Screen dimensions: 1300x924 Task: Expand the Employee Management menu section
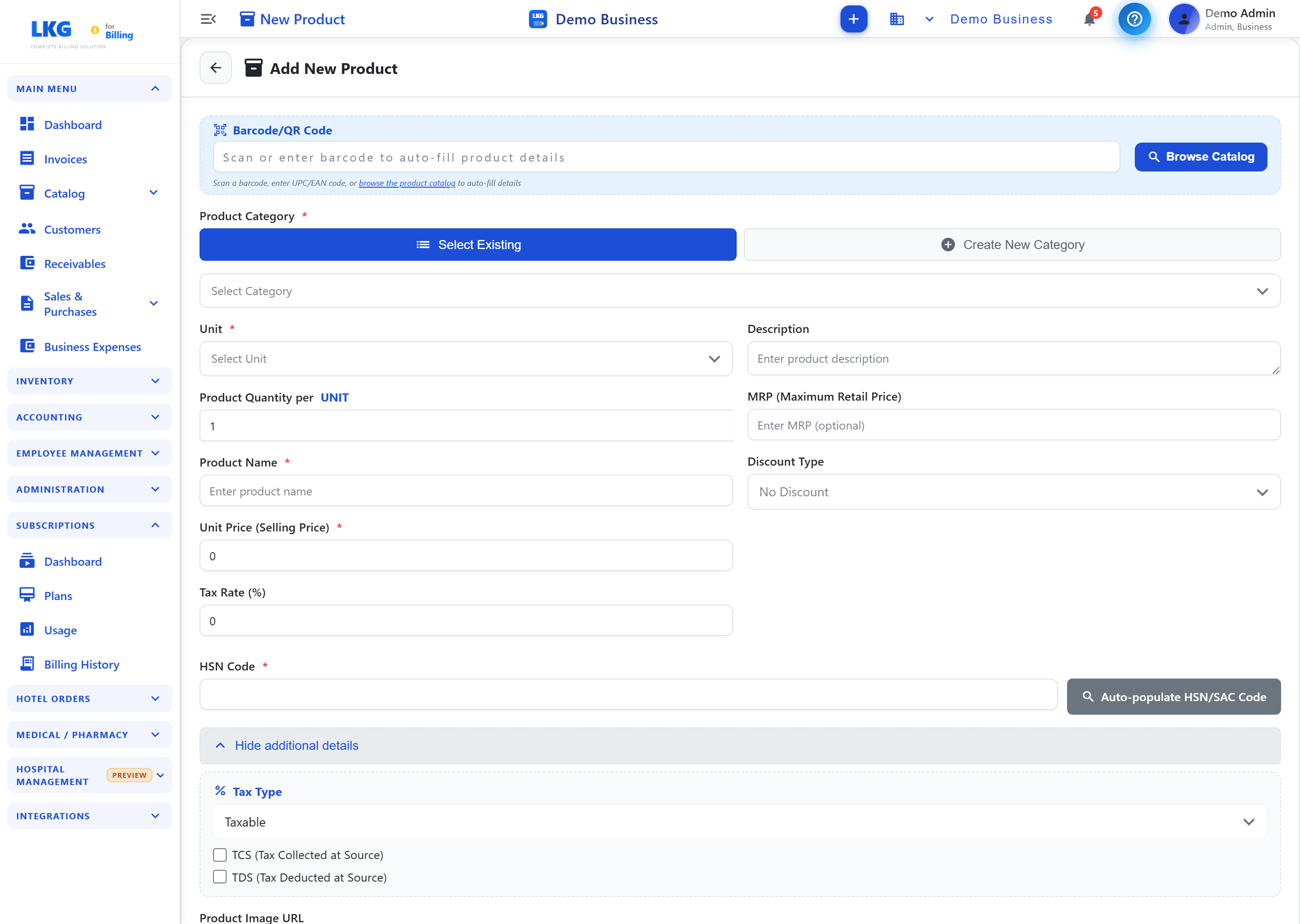point(89,453)
